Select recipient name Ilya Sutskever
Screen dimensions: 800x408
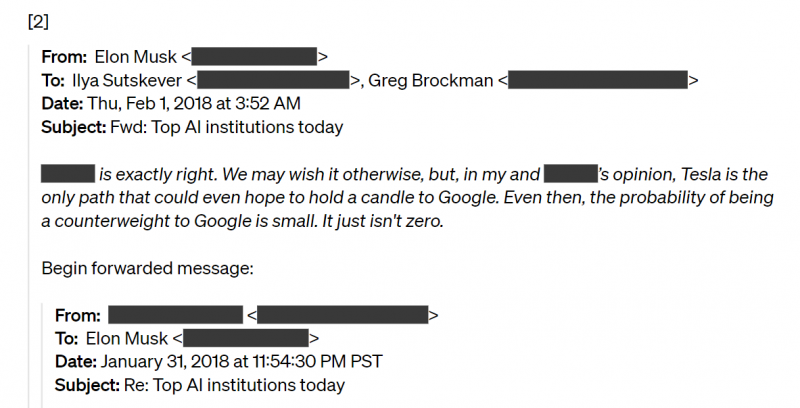pyautogui.click(x=126, y=81)
